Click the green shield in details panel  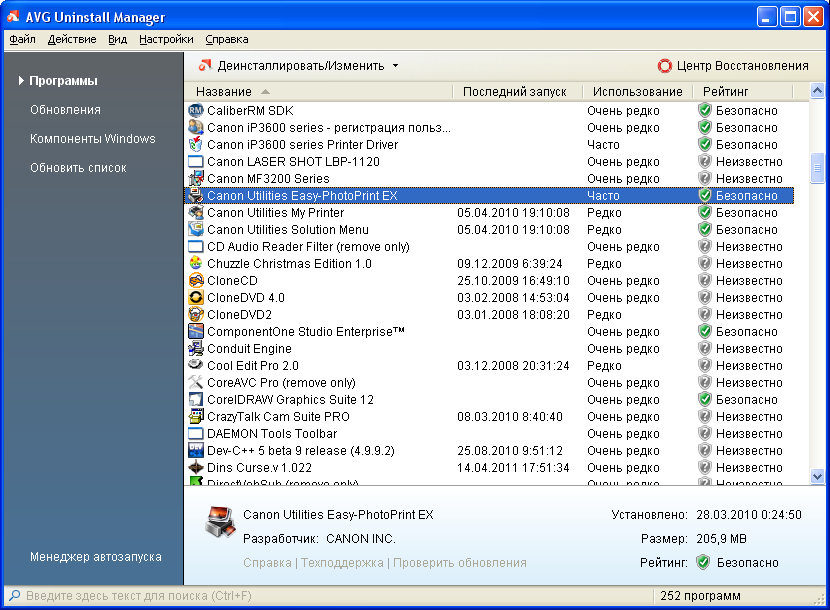pos(703,562)
